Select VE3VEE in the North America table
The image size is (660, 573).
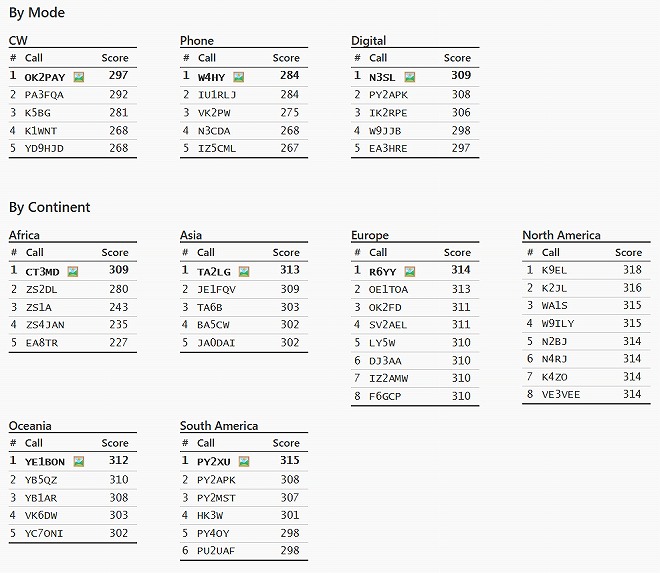click(561, 395)
